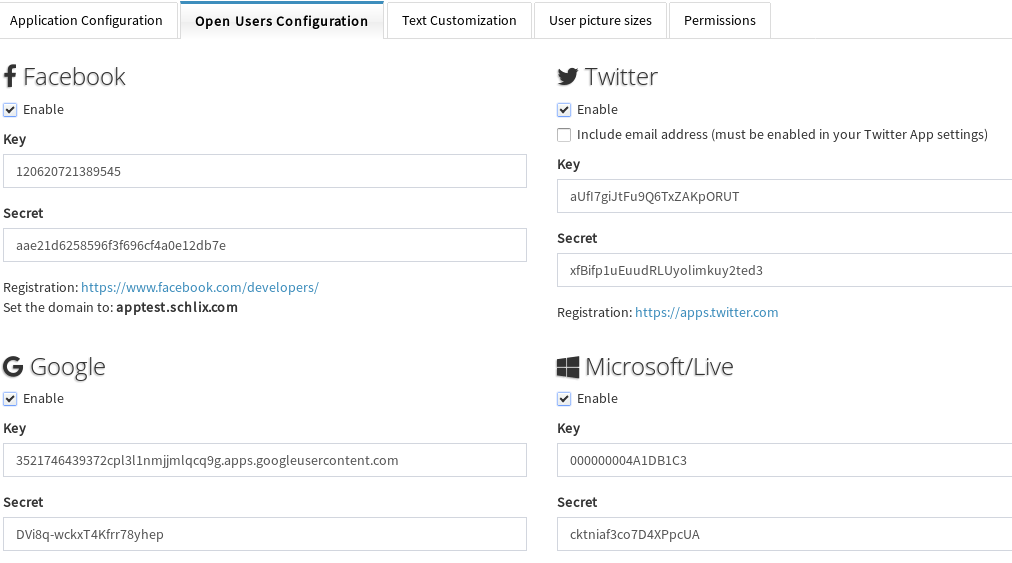Open the Text Customization tab
Image resolution: width=1012 pixels, height=563 pixels.
(459, 21)
